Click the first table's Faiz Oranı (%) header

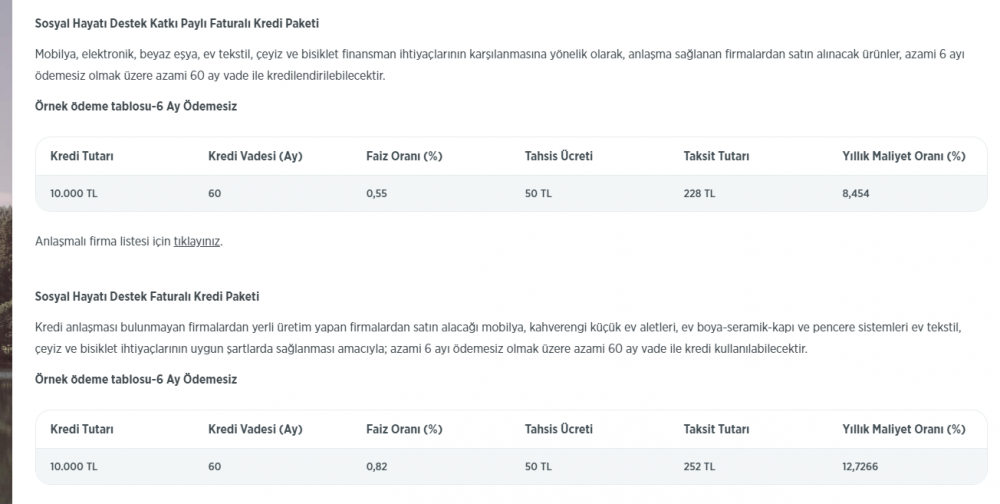point(404,156)
